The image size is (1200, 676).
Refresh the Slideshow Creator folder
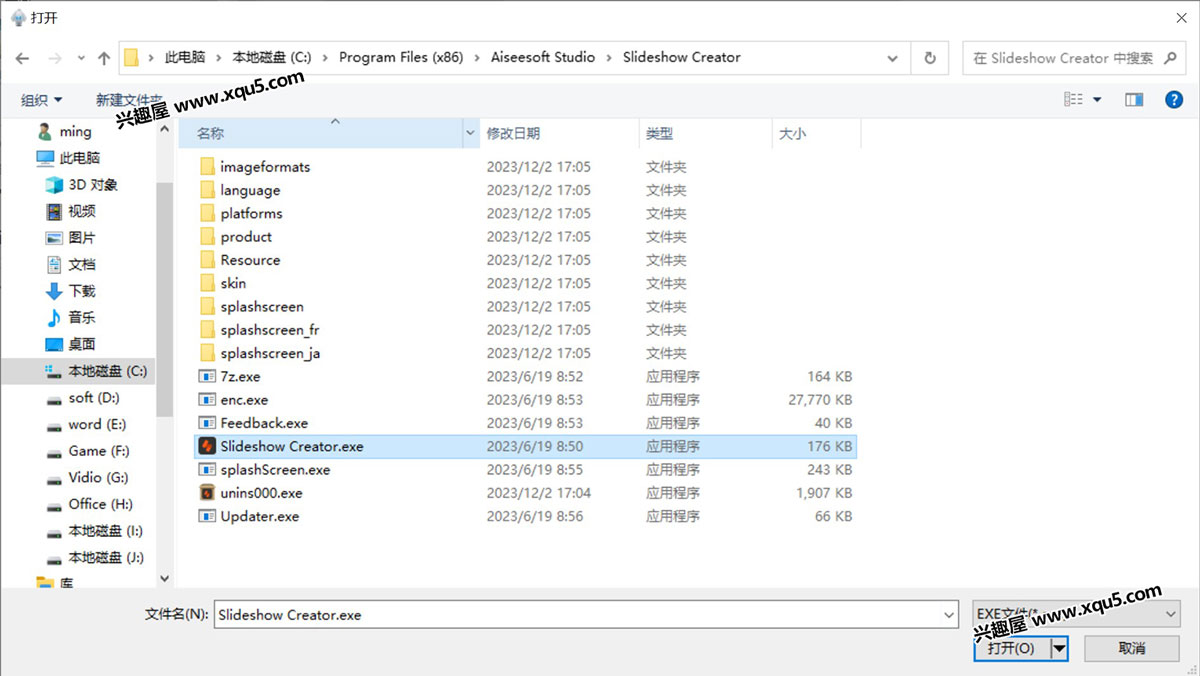pyautogui.click(x=930, y=58)
